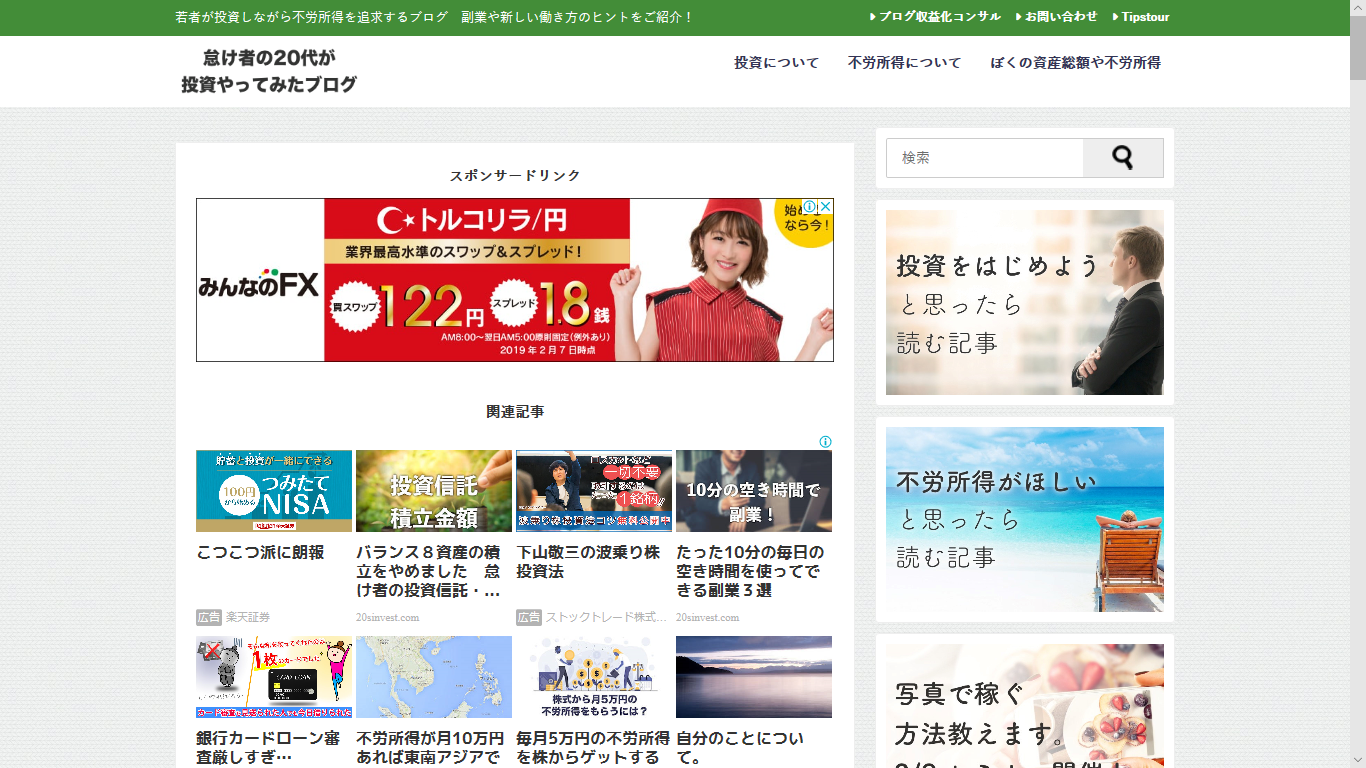Click the search magnifier button
This screenshot has width=1366, height=768.
1123,158
